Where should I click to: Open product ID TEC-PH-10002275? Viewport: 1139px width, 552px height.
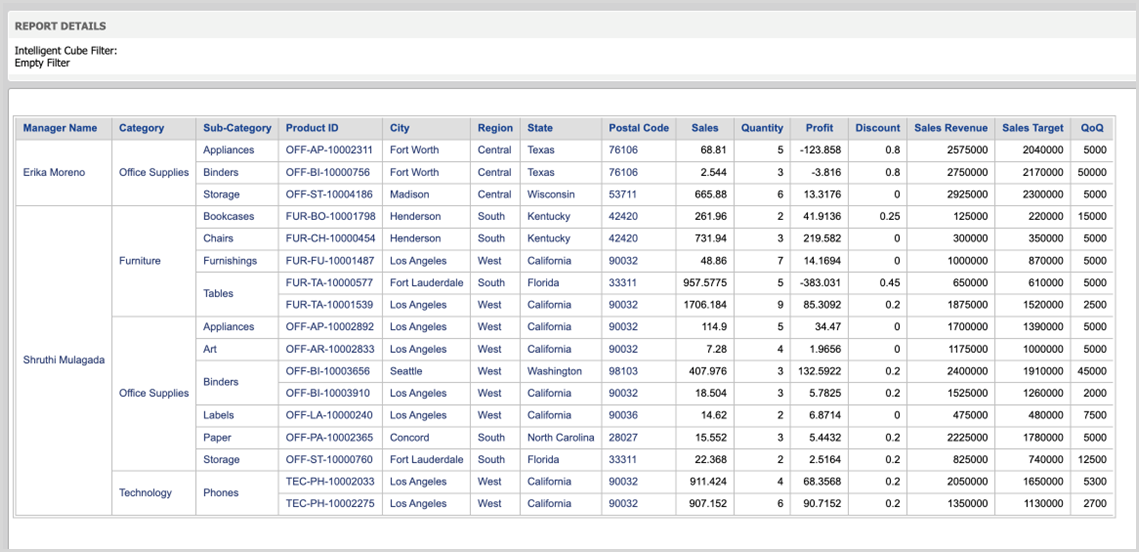[x=330, y=504]
